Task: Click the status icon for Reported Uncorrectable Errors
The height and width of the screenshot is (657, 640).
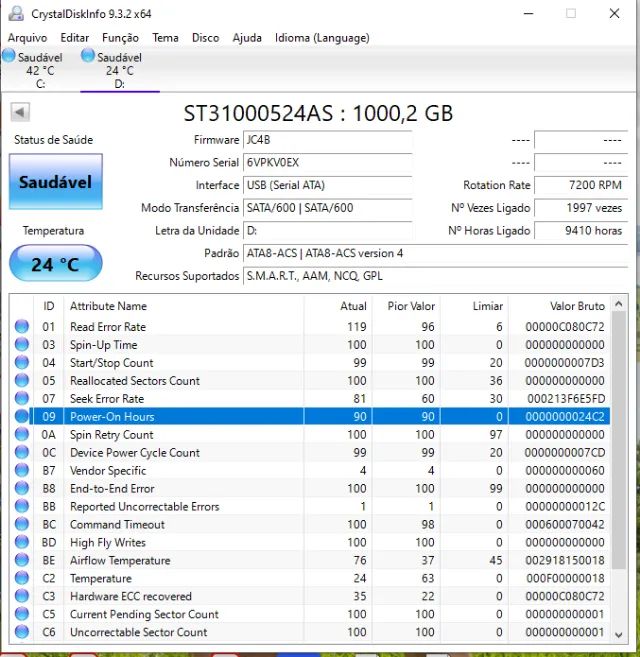Action: point(22,506)
